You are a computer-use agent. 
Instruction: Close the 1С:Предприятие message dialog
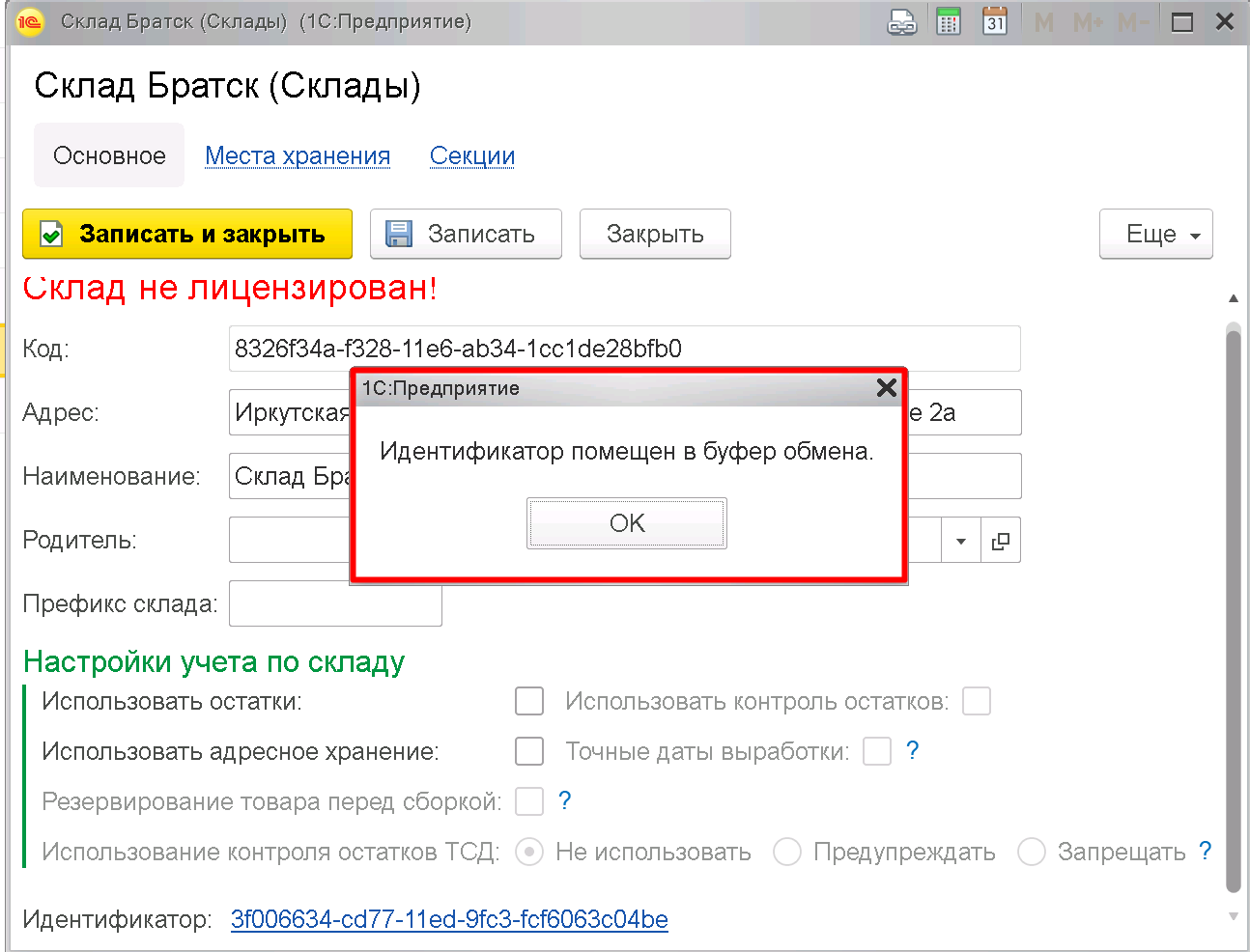click(886, 388)
